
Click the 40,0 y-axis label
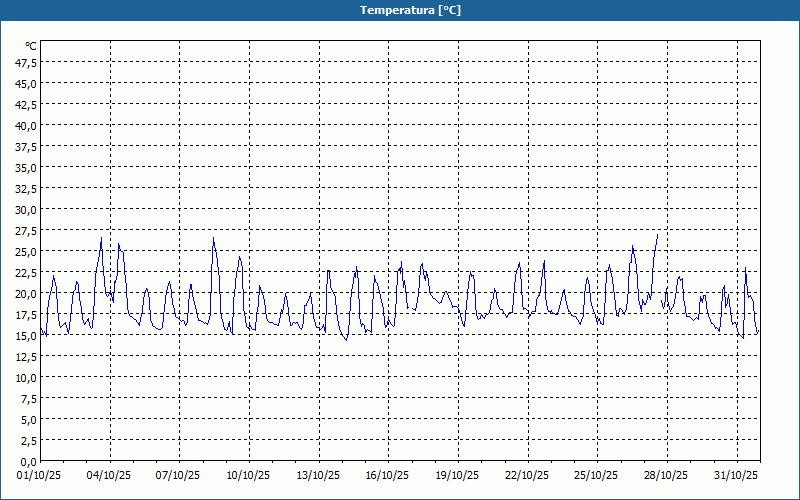coord(26,125)
